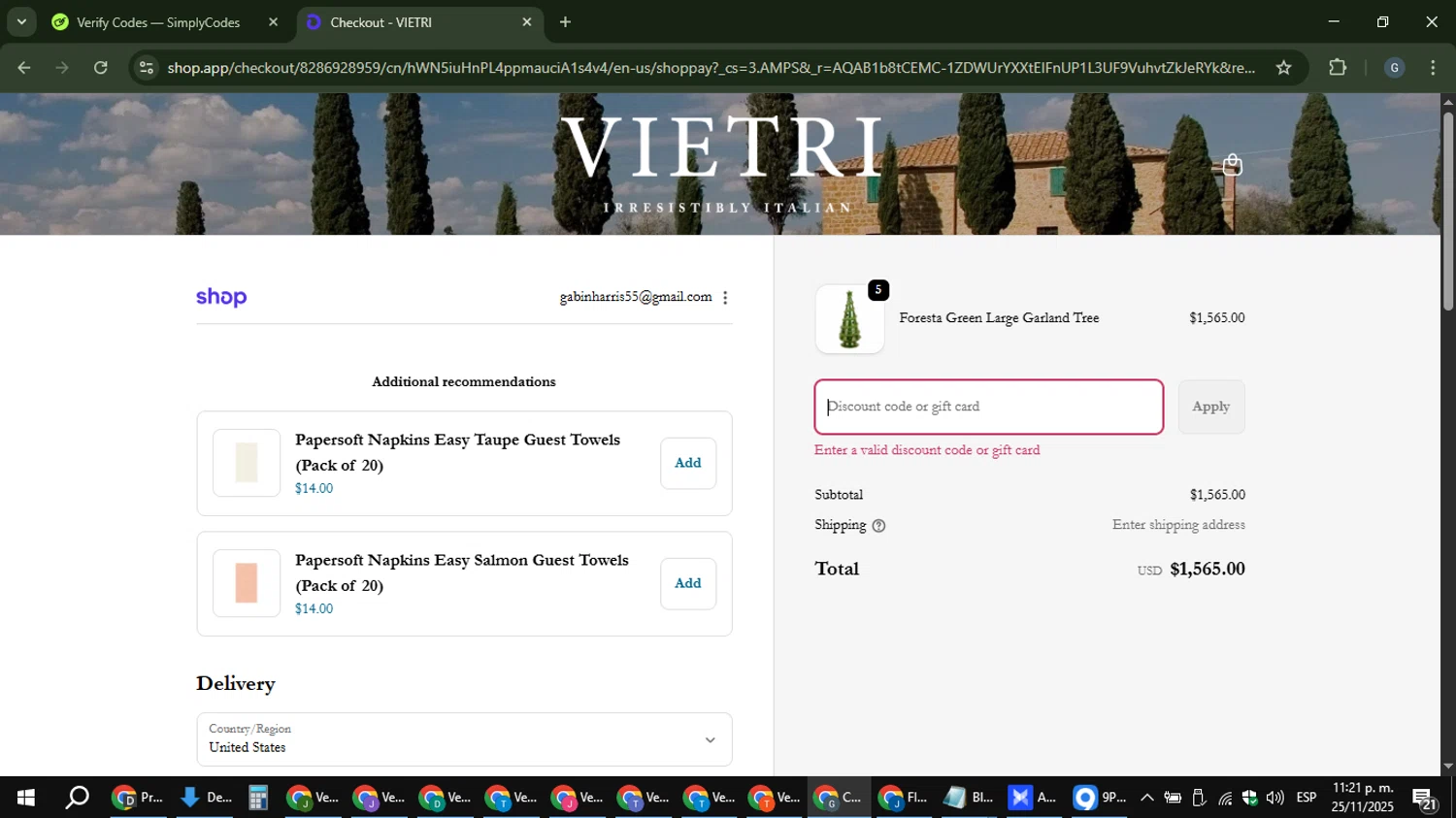
Task: Open tab search dropdown arrow
Action: tap(21, 21)
